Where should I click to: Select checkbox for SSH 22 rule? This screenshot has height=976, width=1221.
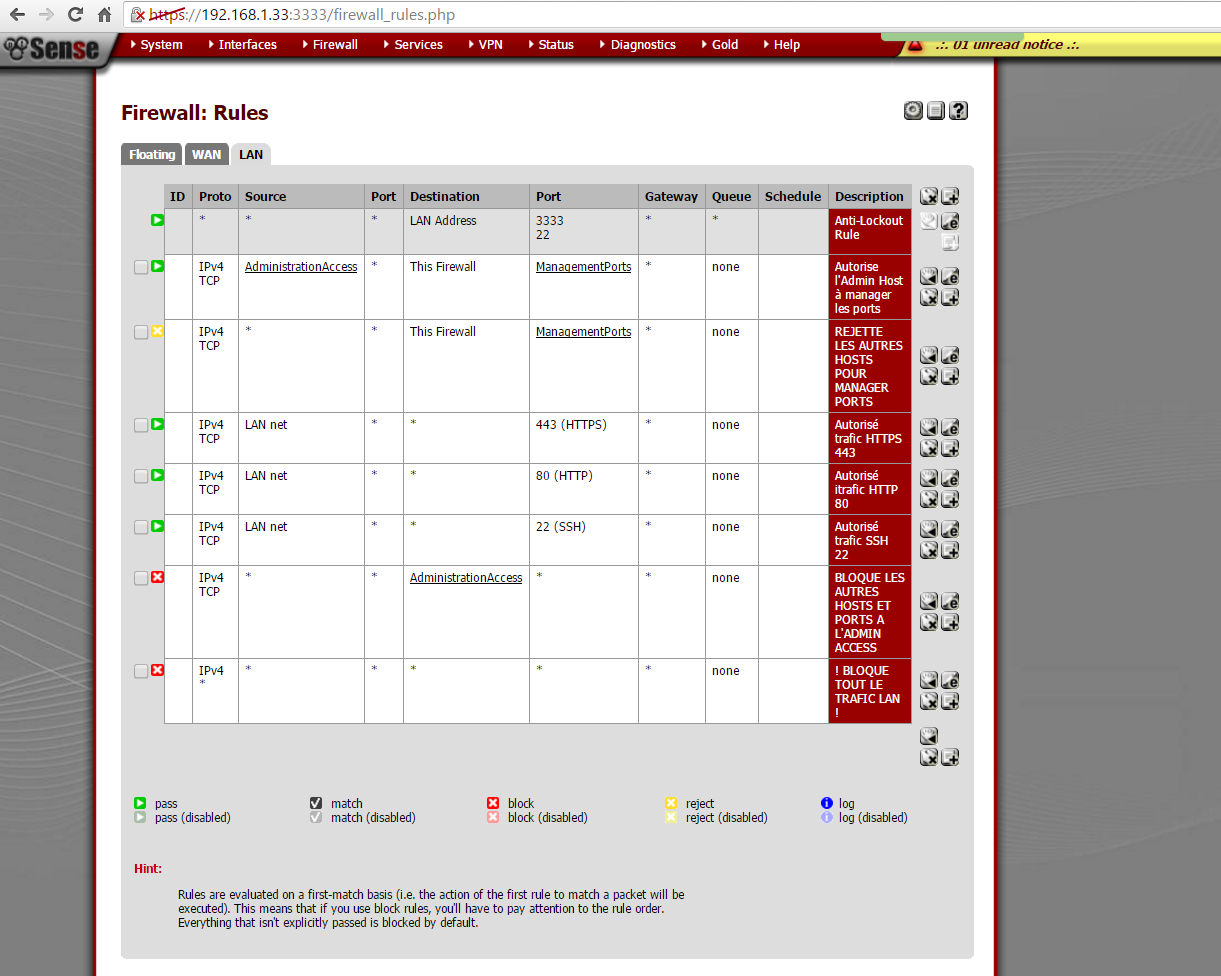(x=141, y=527)
